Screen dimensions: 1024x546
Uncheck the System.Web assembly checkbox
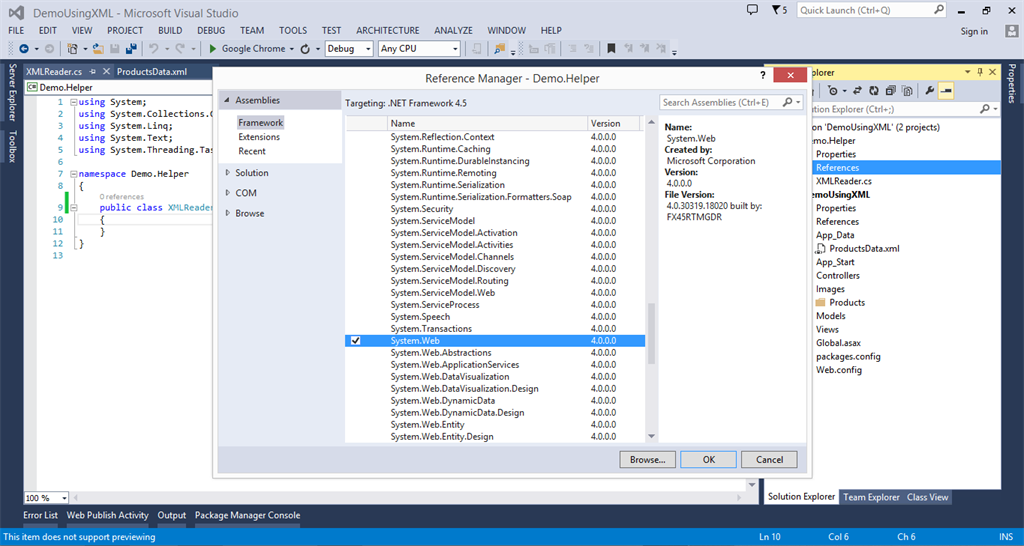pos(356,341)
